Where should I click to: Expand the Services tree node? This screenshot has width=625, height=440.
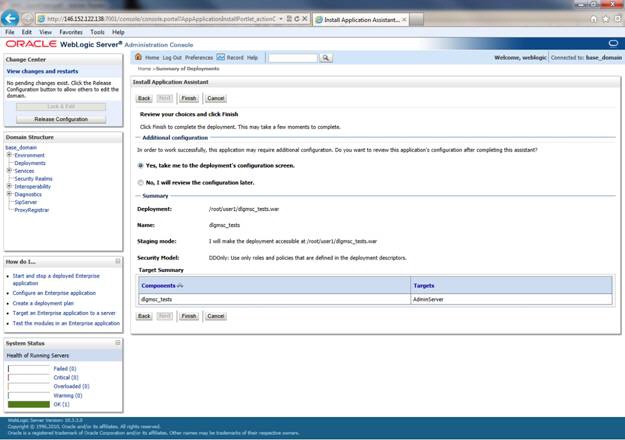9,171
